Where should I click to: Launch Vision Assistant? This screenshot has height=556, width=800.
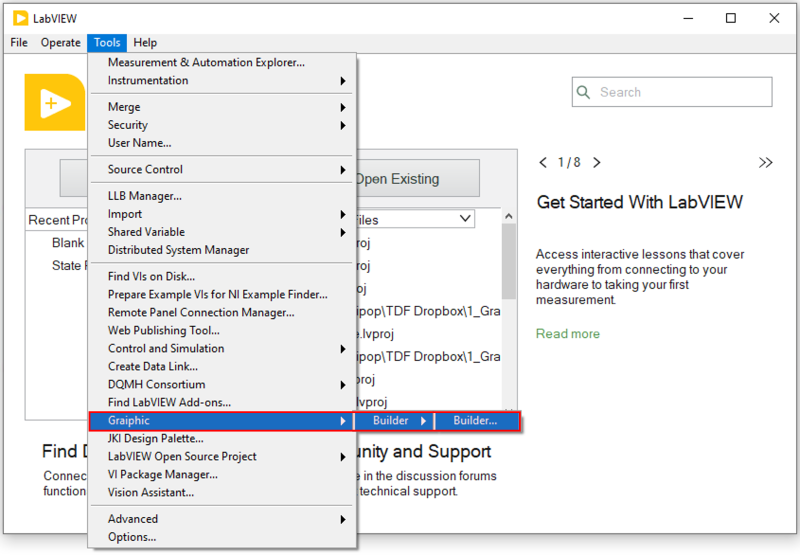[x=221, y=493]
